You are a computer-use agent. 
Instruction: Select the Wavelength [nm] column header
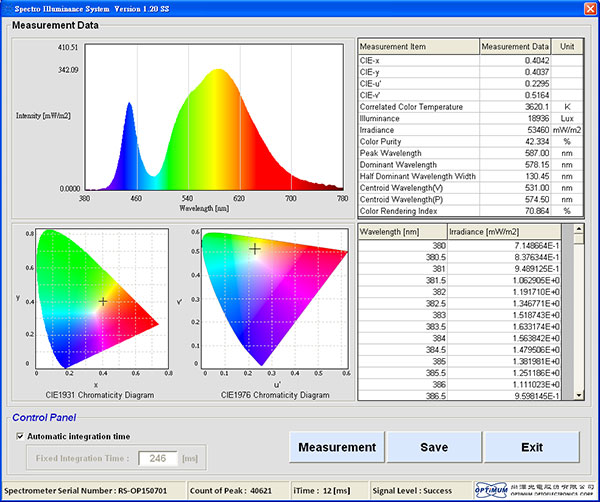coord(403,232)
